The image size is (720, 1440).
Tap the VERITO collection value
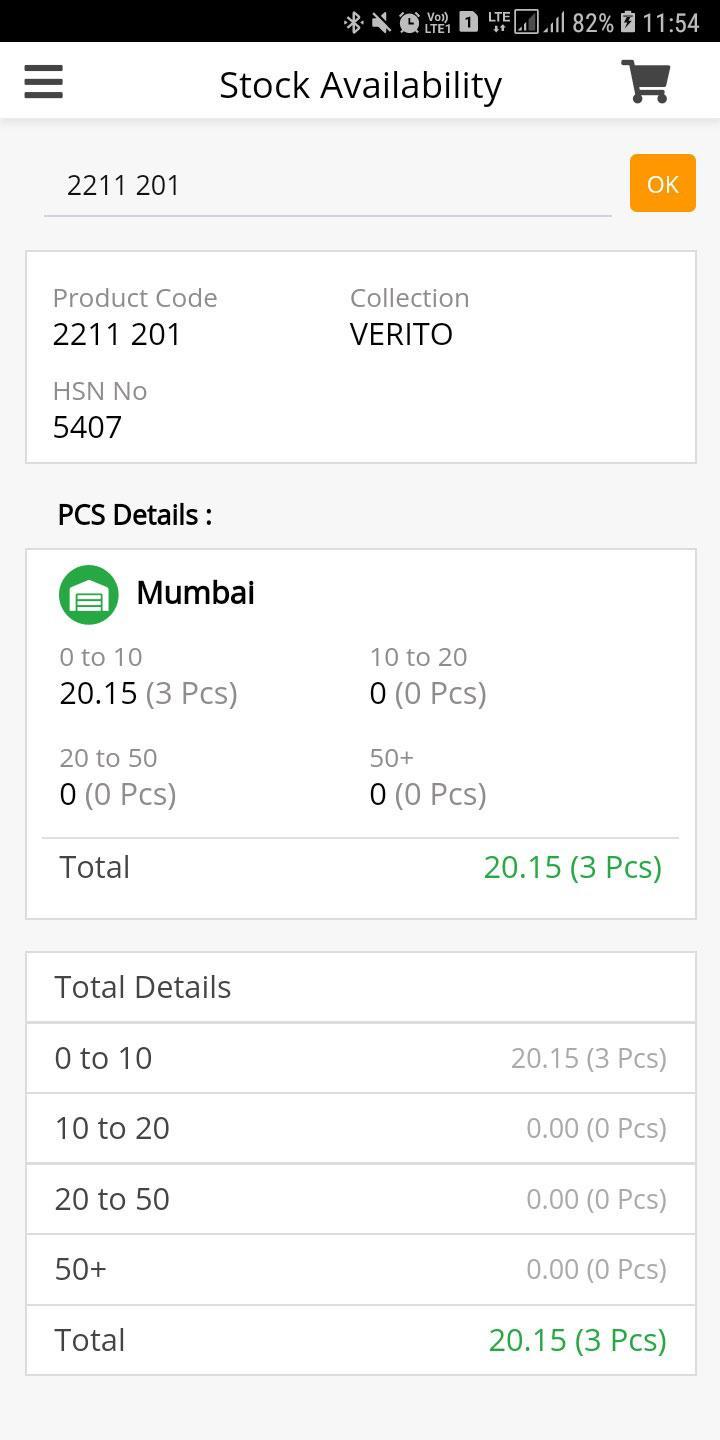point(401,334)
